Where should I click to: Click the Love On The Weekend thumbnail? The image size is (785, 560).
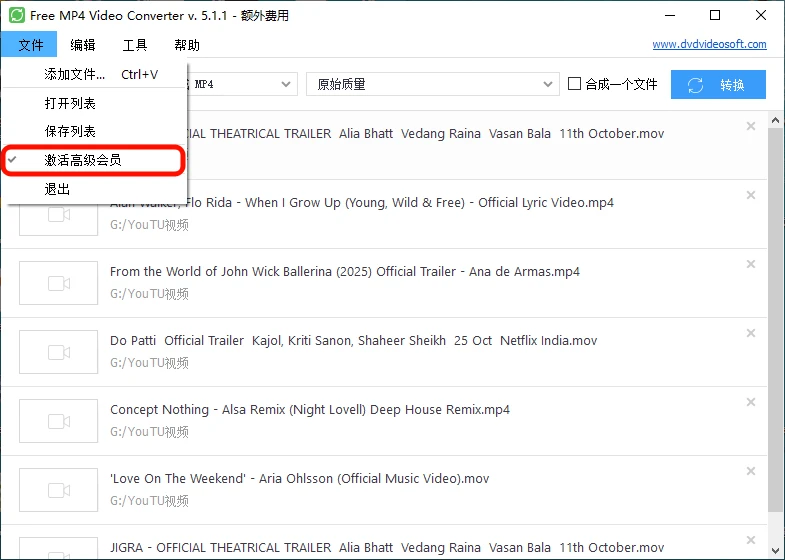coord(59,490)
